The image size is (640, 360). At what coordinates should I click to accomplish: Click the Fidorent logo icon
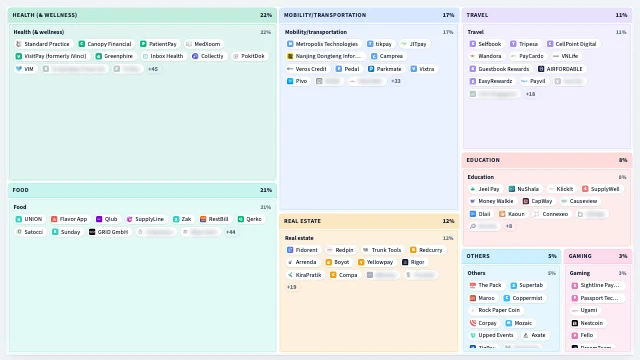coord(290,250)
